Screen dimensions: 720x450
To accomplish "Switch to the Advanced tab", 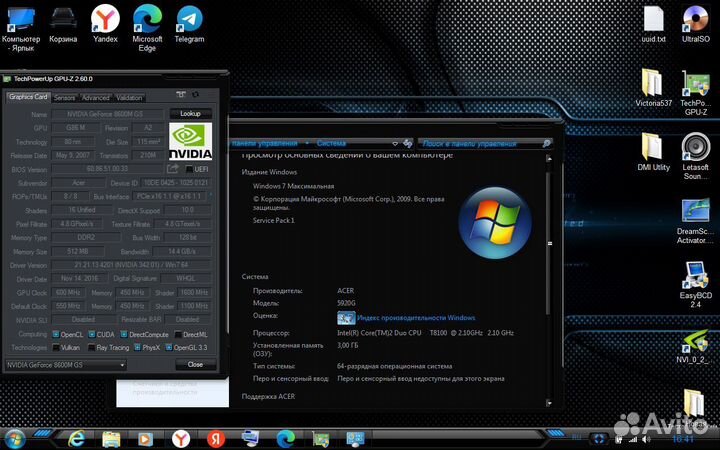I will tap(96, 98).
